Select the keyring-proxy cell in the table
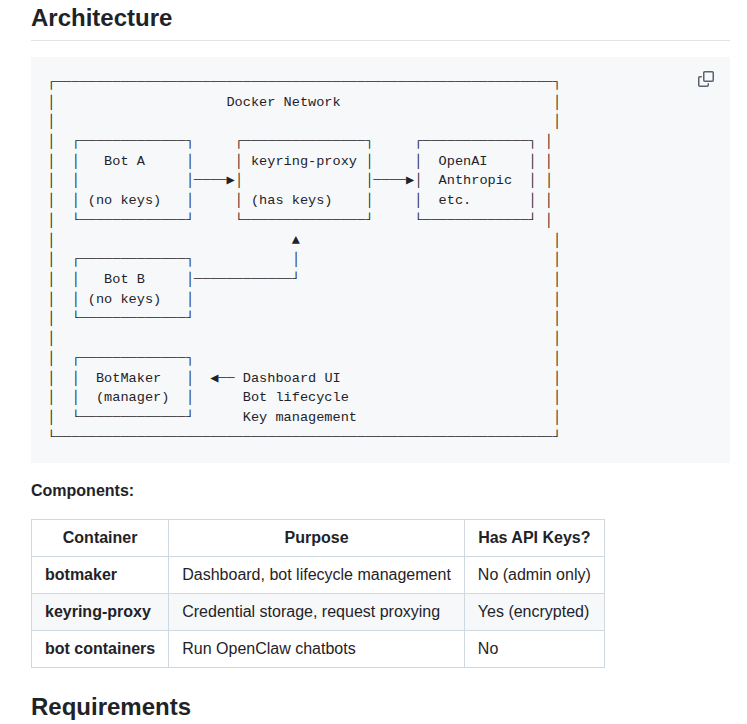747x724 pixels. pos(98,612)
